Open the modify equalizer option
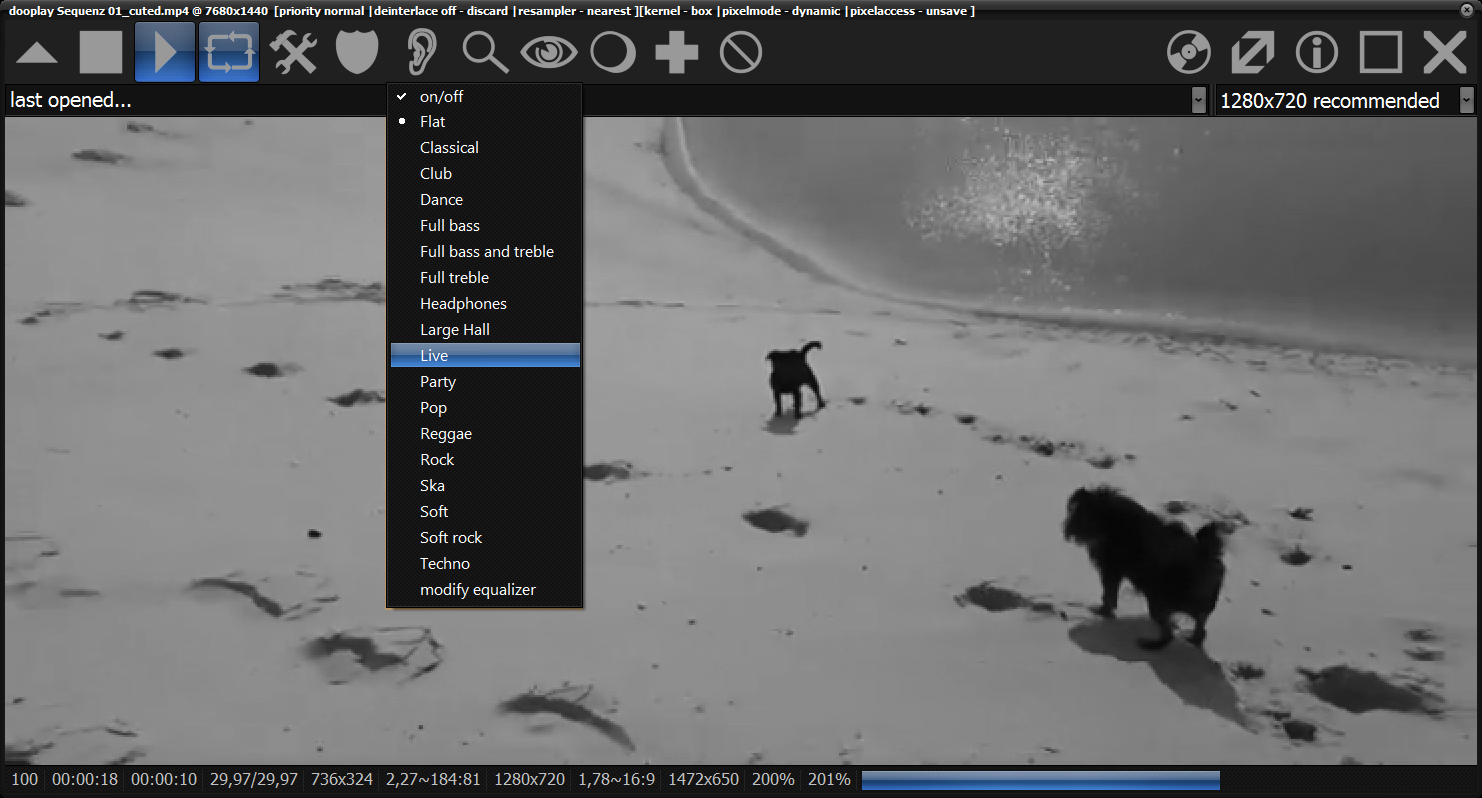1482x798 pixels. tap(478, 590)
